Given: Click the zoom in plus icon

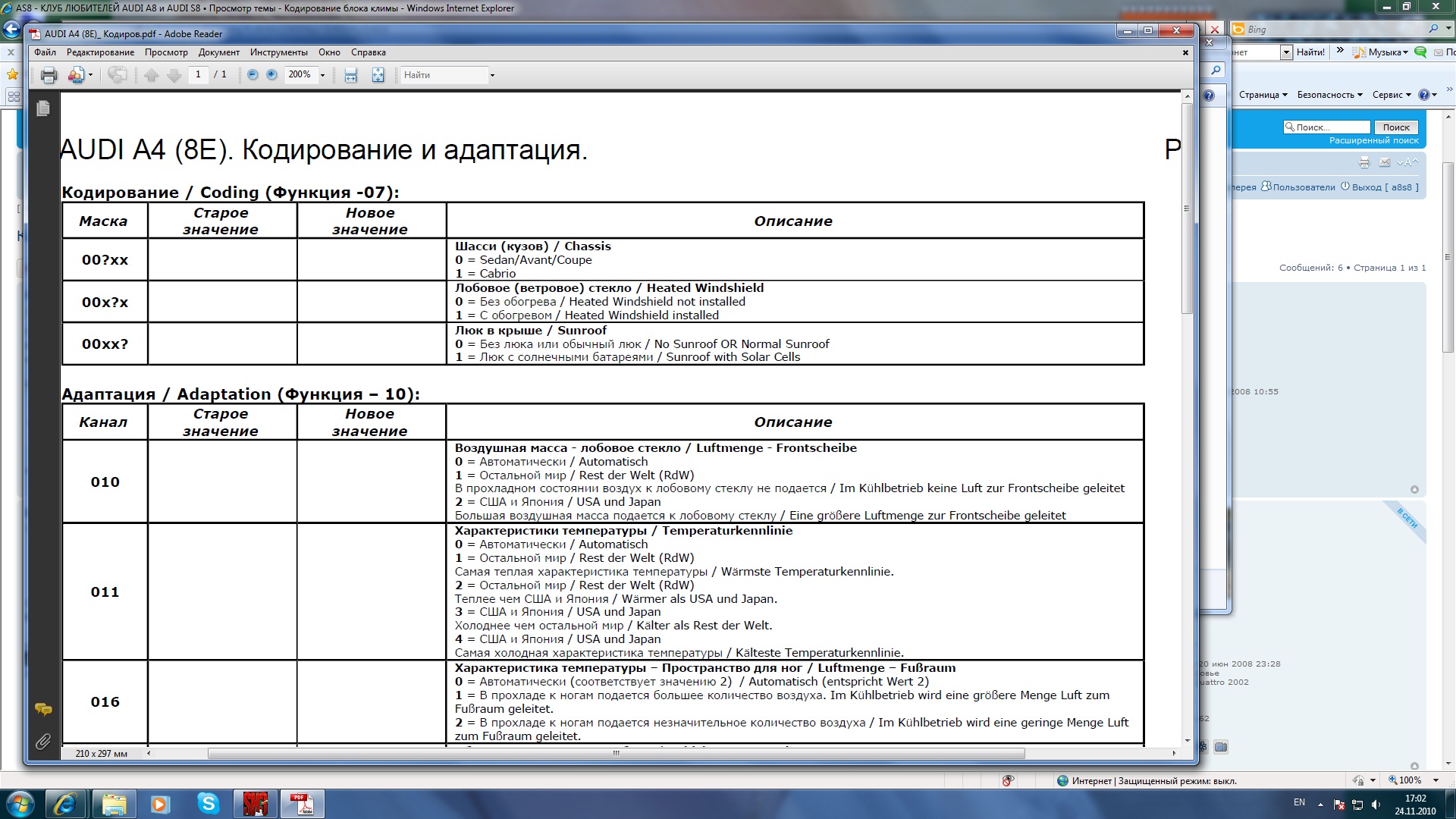Looking at the screenshot, I should [x=271, y=75].
